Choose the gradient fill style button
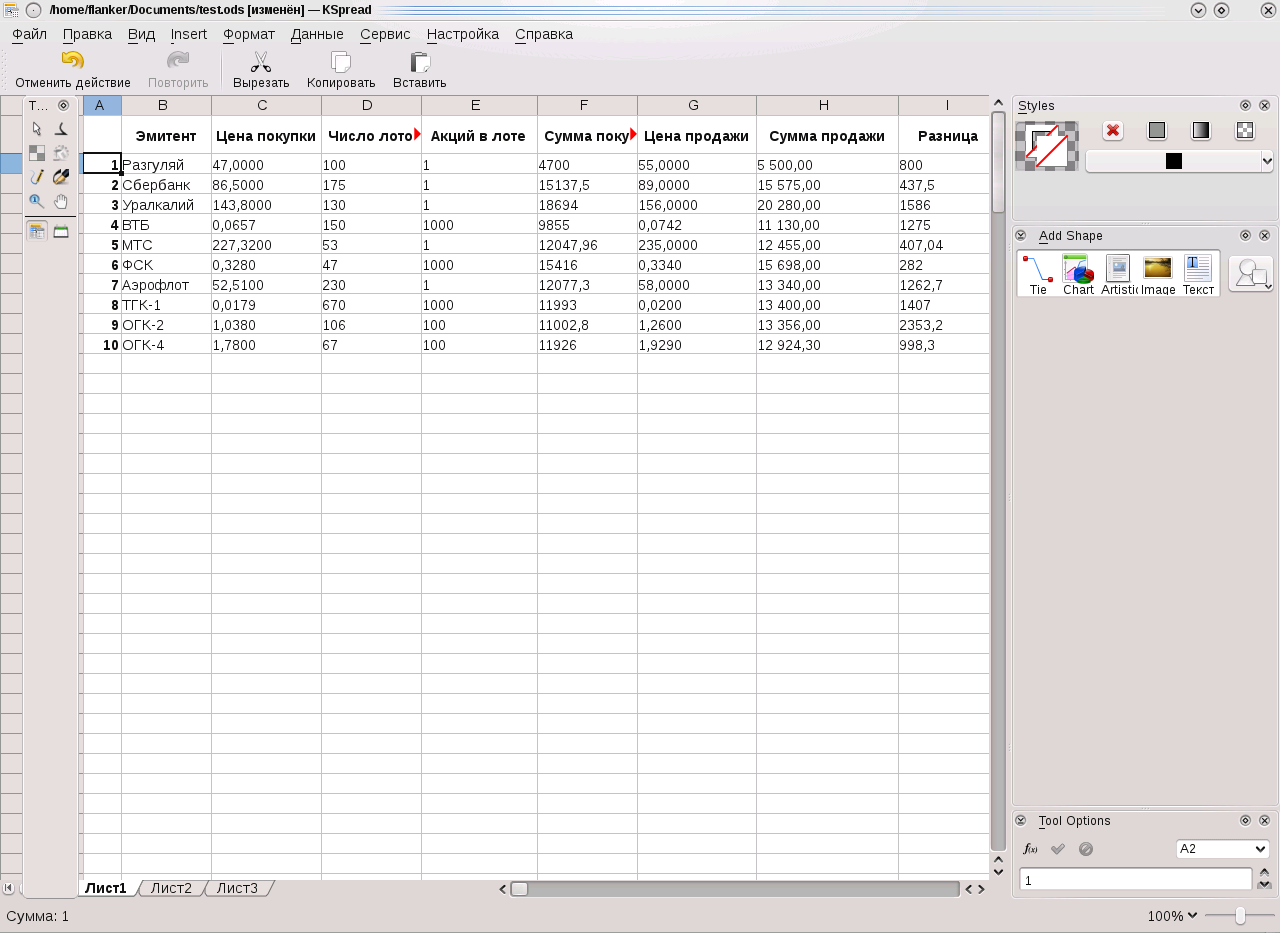Screen dimensions: 1280x933 [1201, 130]
